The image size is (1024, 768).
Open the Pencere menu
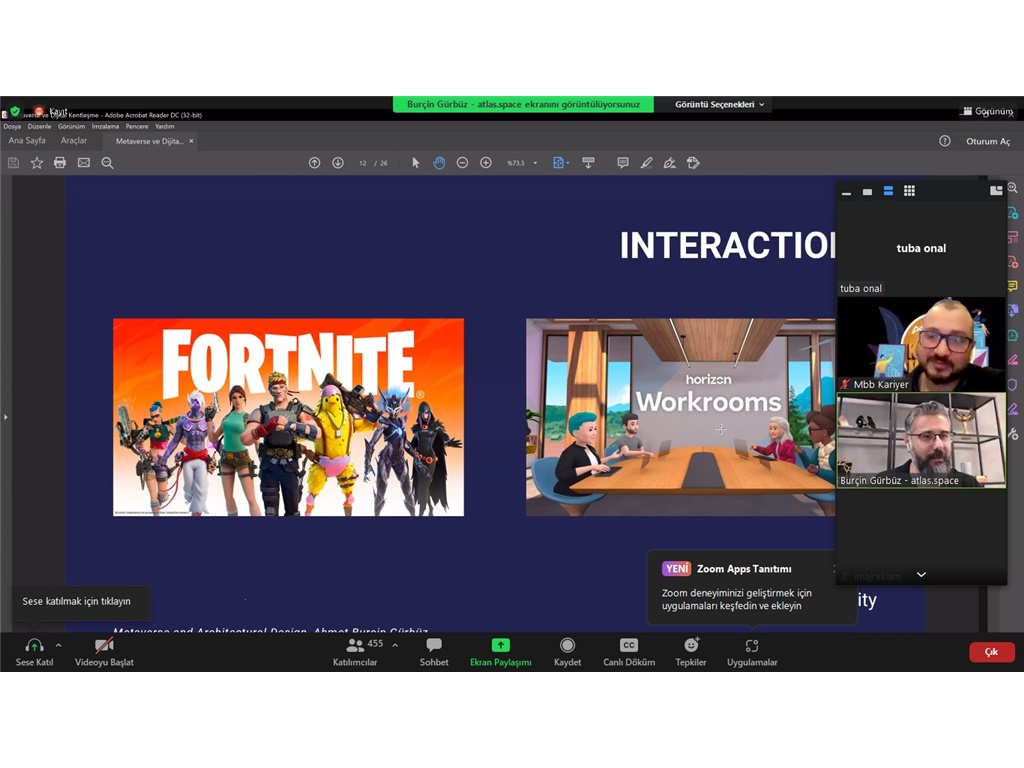[136, 127]
